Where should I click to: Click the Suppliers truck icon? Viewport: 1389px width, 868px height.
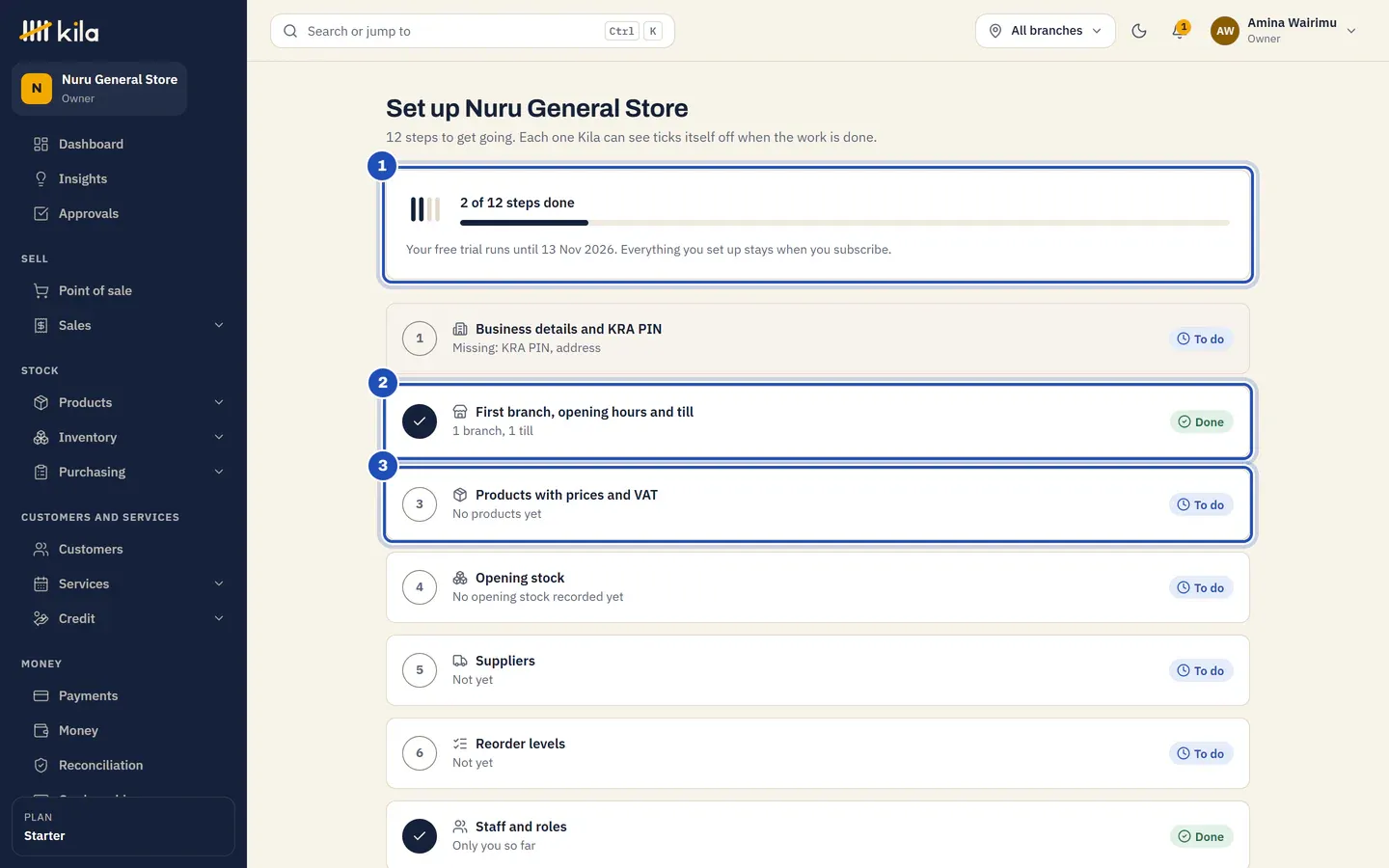tap(460, 661)
